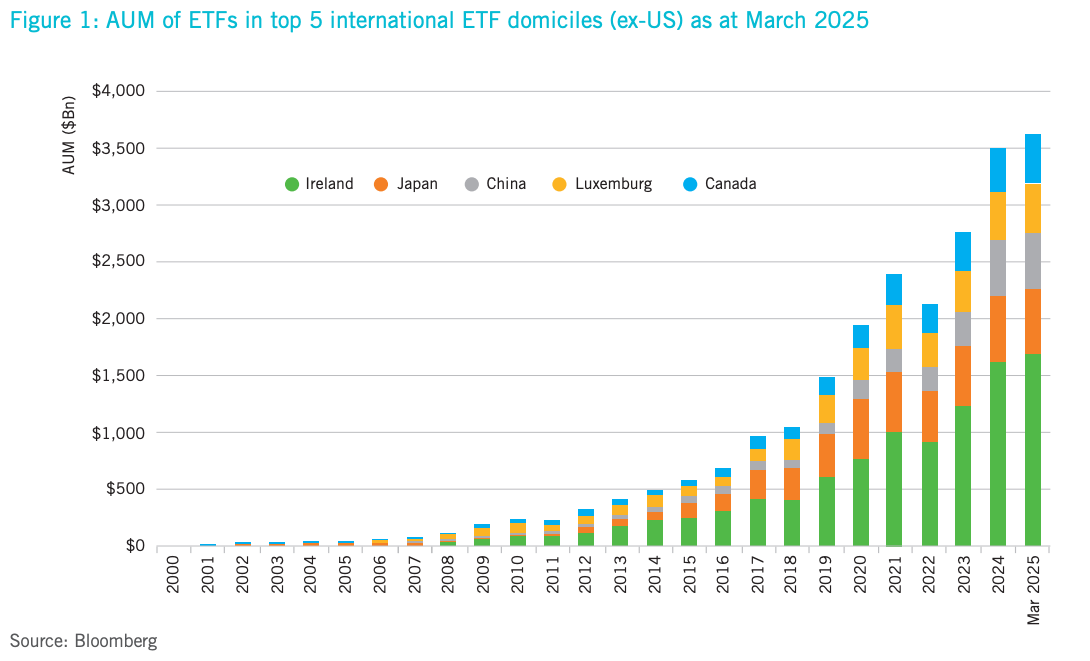
Task: Select the Ireland legend label
Action: pyautogui.click(x=330, y=184)
